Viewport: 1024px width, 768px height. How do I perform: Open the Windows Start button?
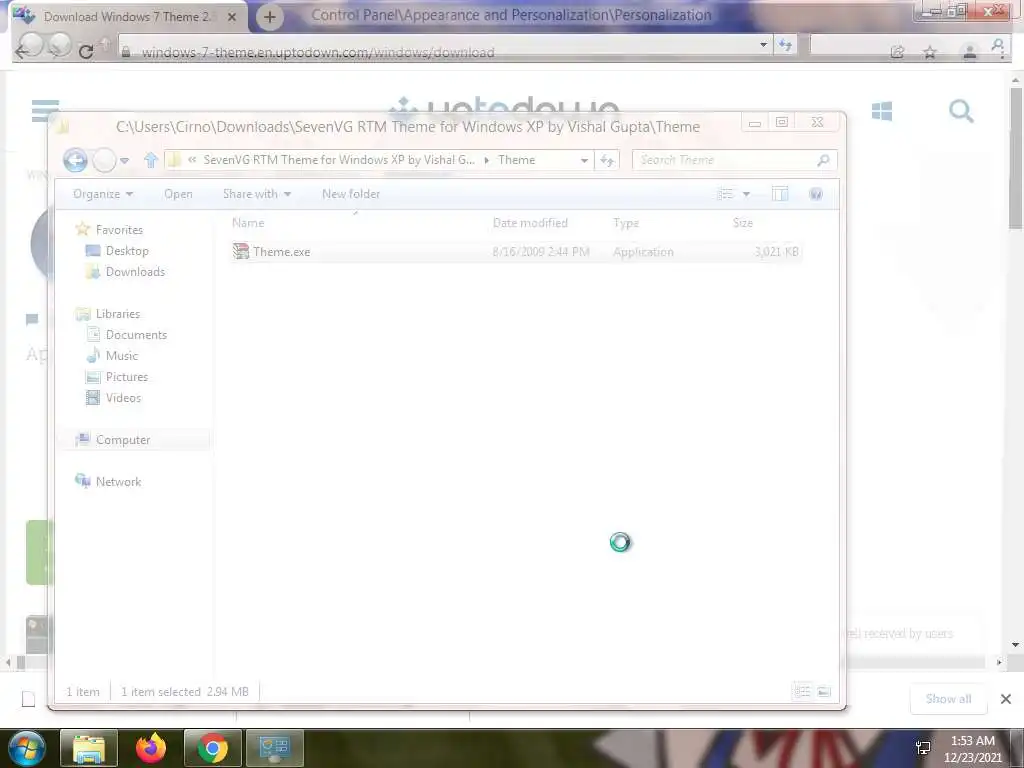[27, 748]
